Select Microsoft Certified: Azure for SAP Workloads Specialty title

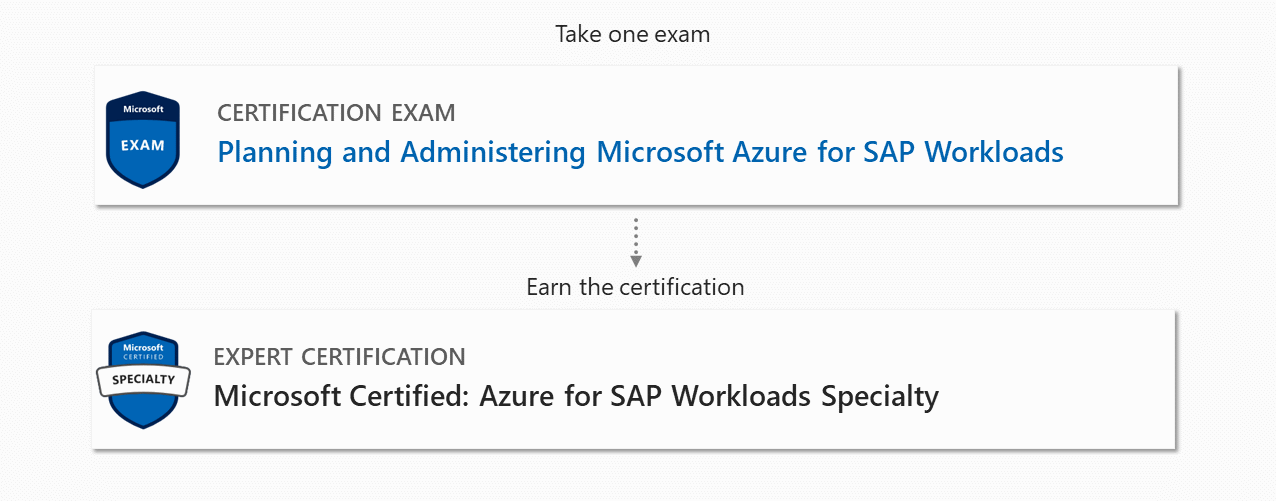coord(576,396)
